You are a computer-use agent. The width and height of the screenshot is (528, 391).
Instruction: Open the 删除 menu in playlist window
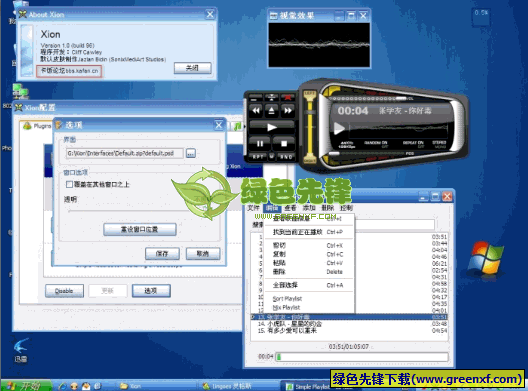[x=327, y=208]
